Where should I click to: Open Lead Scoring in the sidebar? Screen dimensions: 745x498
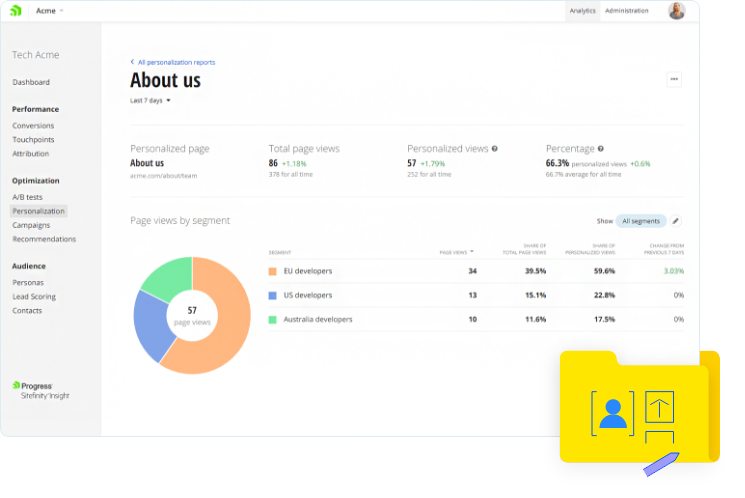(34, 297)
